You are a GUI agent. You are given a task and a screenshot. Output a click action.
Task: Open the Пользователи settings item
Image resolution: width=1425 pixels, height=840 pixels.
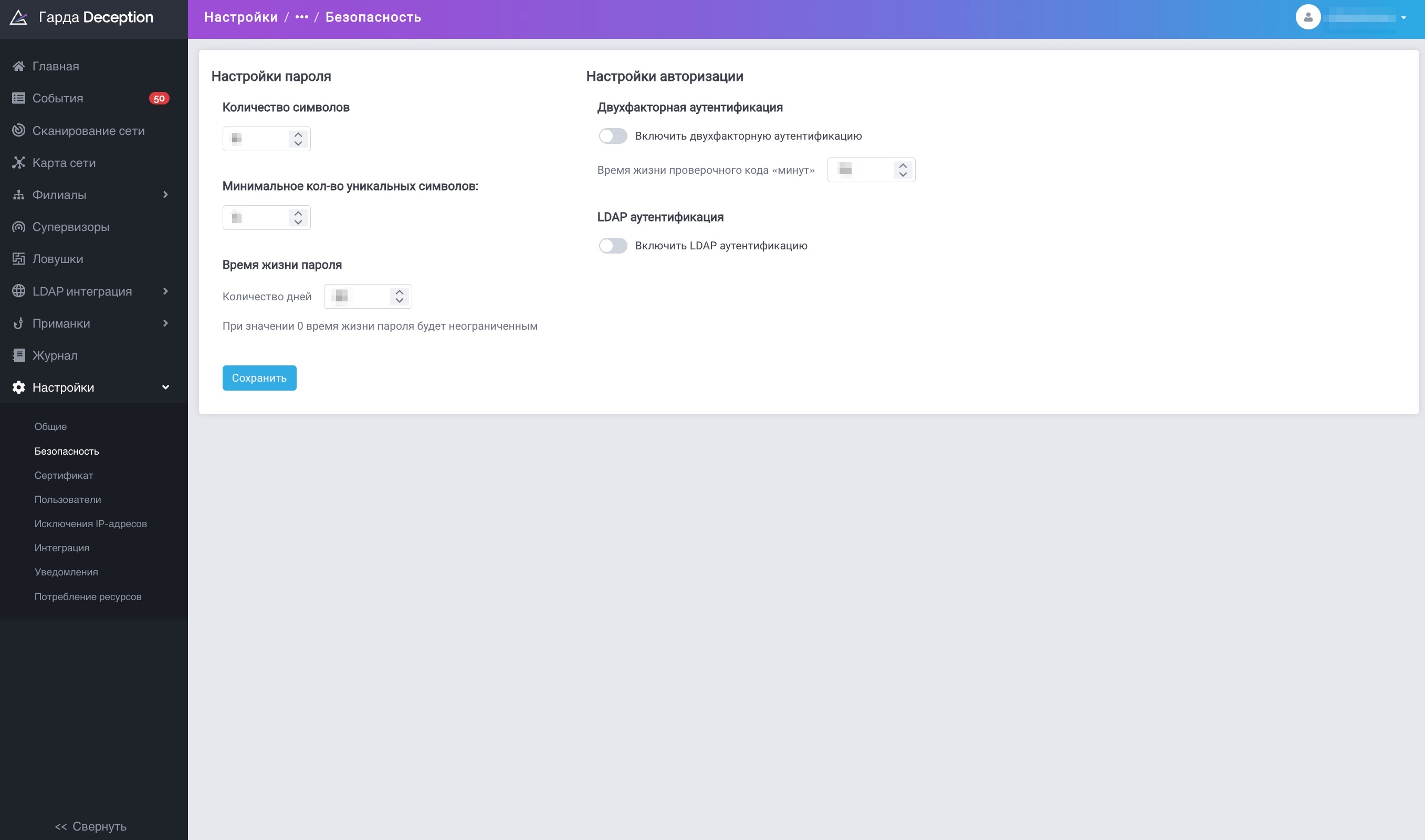coord(68,500)
